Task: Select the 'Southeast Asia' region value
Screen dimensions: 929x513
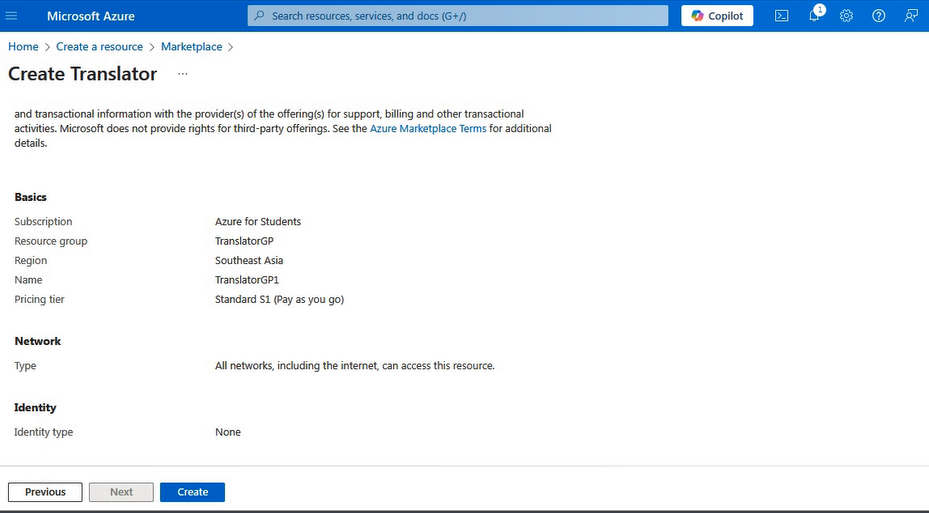Action: click(x=249, y=261)
